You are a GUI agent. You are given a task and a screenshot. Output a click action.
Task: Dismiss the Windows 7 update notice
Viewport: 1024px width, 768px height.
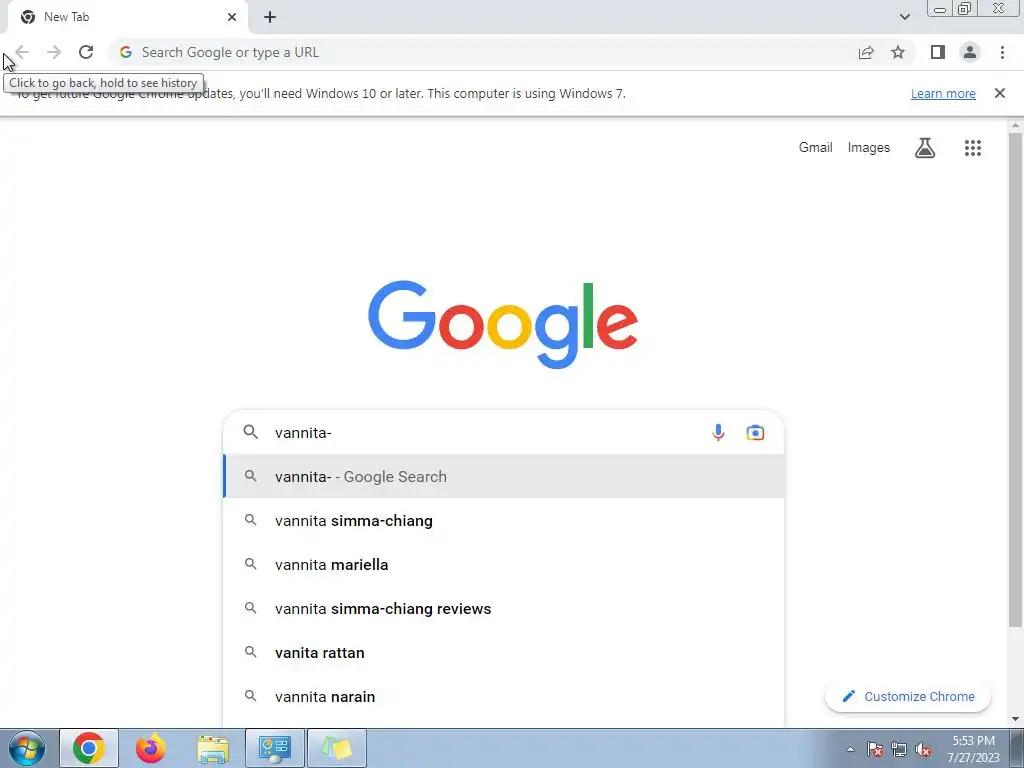[999, 93]
